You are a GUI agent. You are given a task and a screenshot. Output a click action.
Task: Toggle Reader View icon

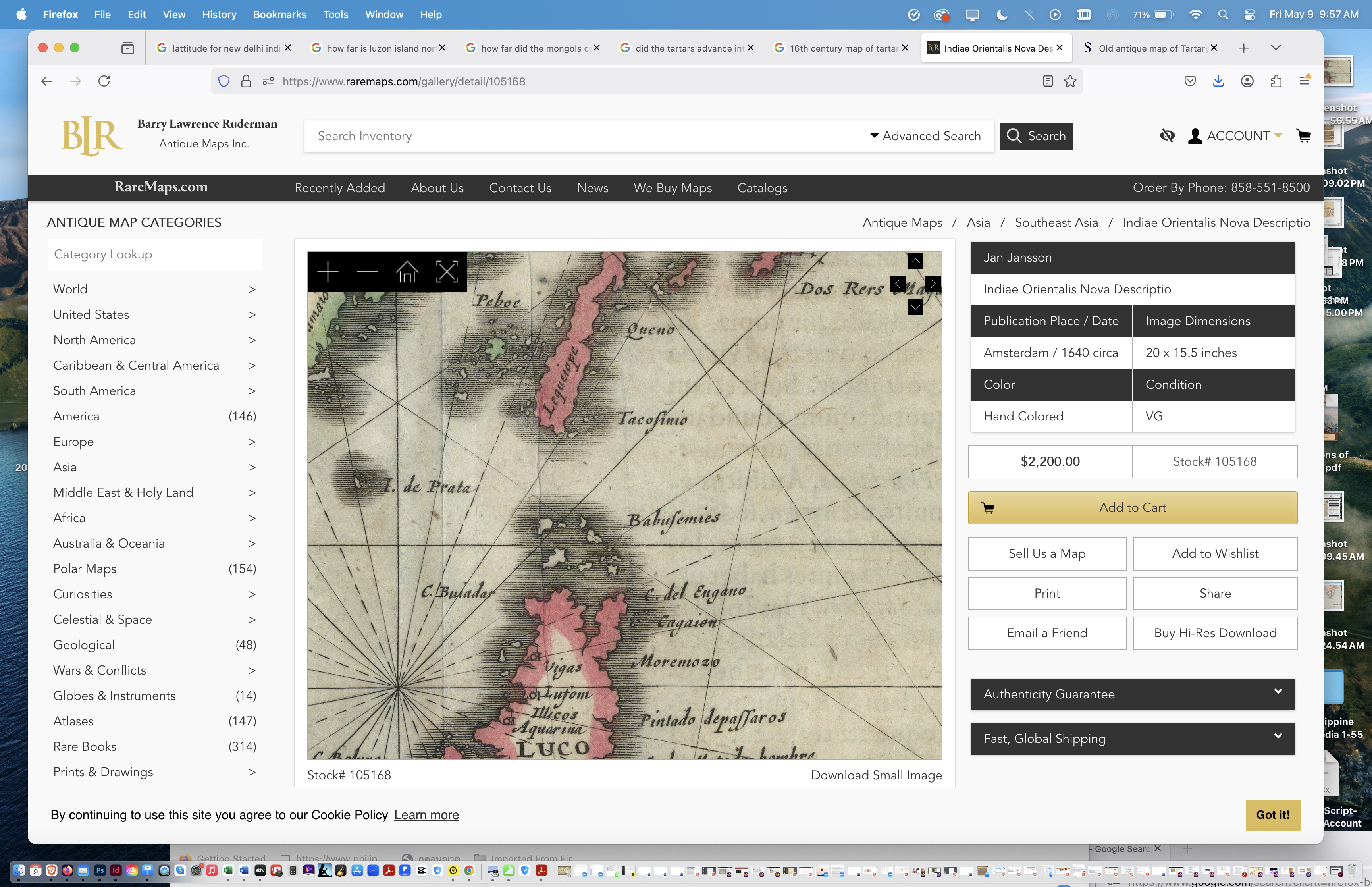coord(1048,81)
